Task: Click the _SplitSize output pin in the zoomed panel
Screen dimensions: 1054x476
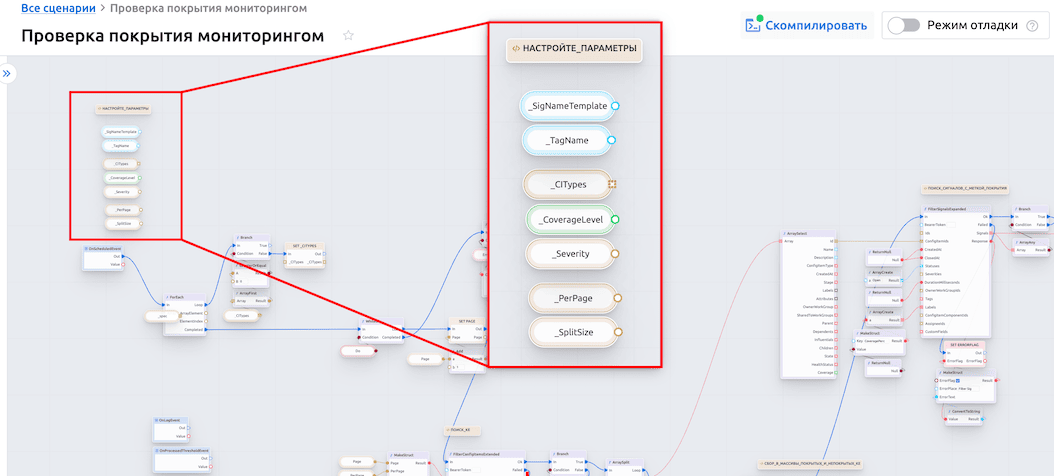Action: tap(617, 332)
